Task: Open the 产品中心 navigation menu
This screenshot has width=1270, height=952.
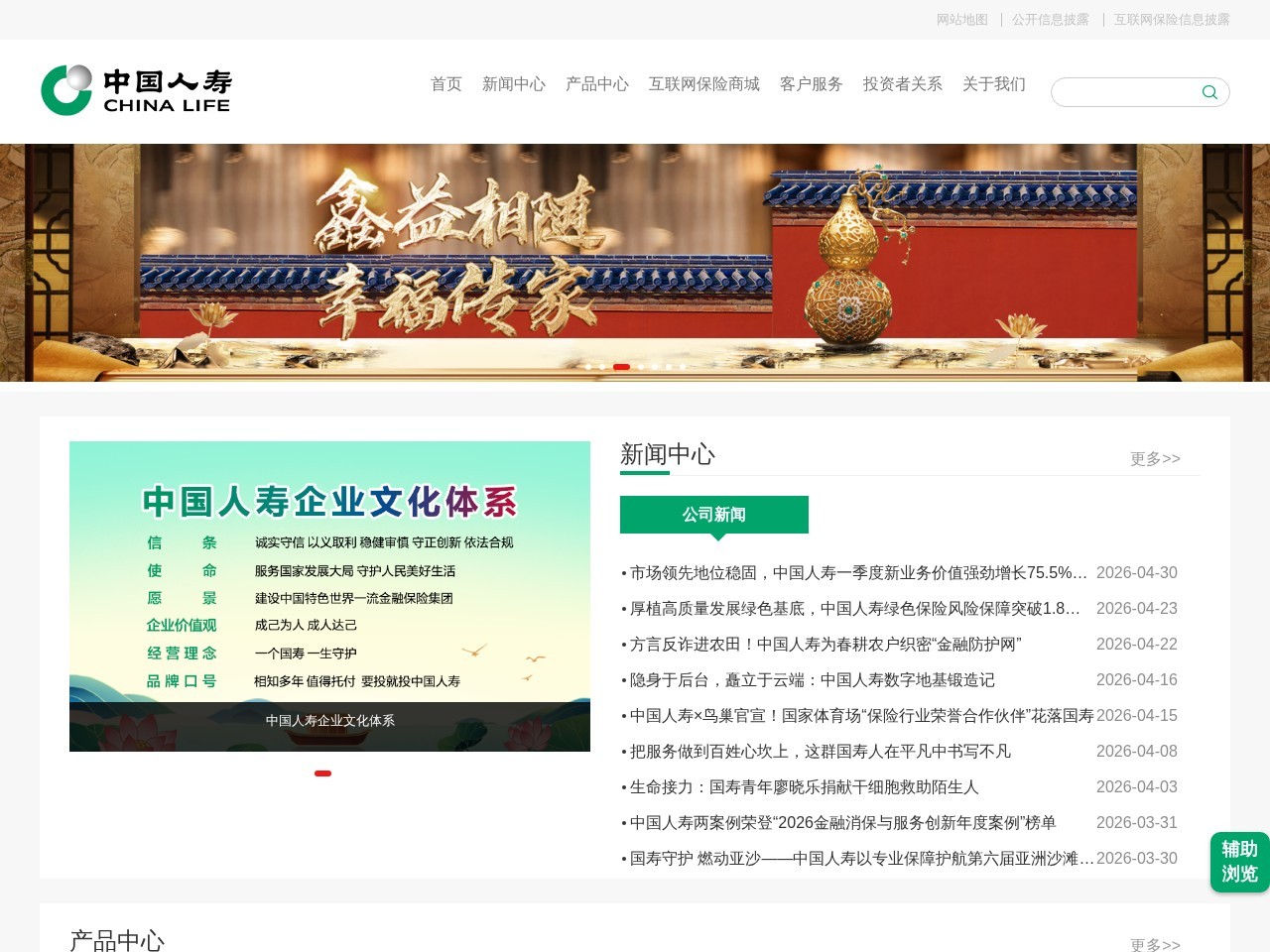Action: click(597, 84)
